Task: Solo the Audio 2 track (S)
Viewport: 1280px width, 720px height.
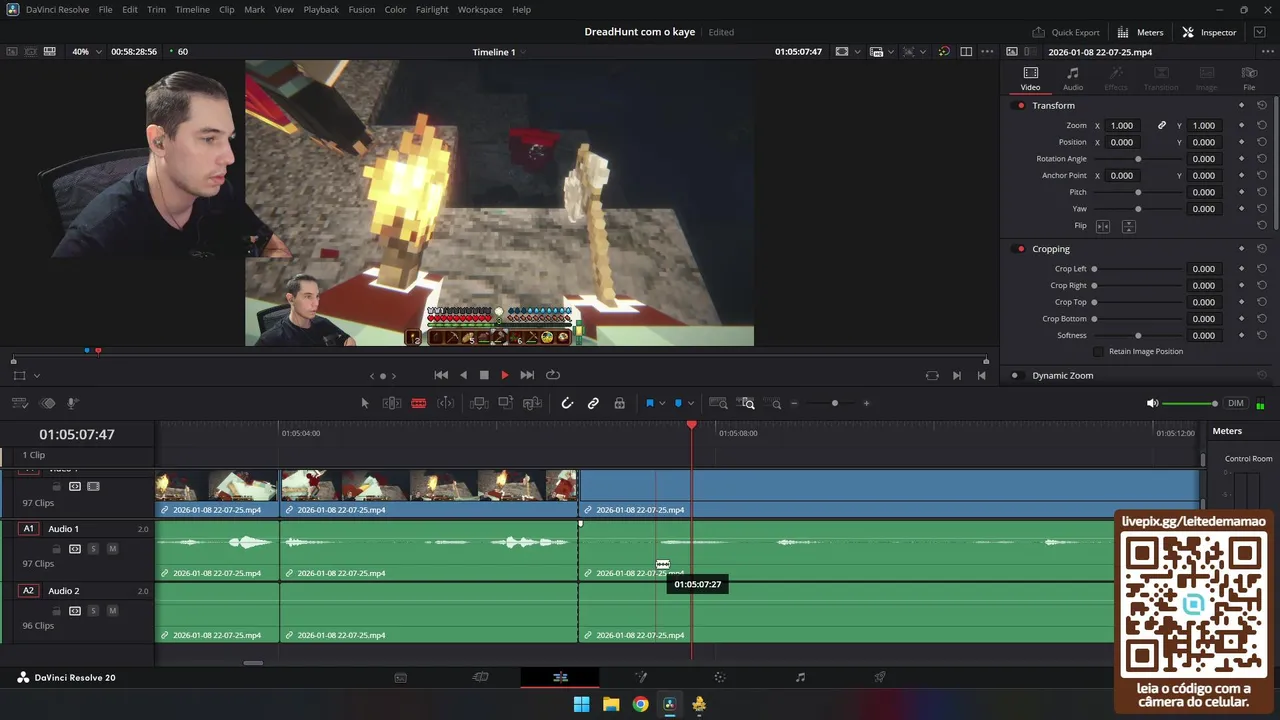Action: coord(93,610)
